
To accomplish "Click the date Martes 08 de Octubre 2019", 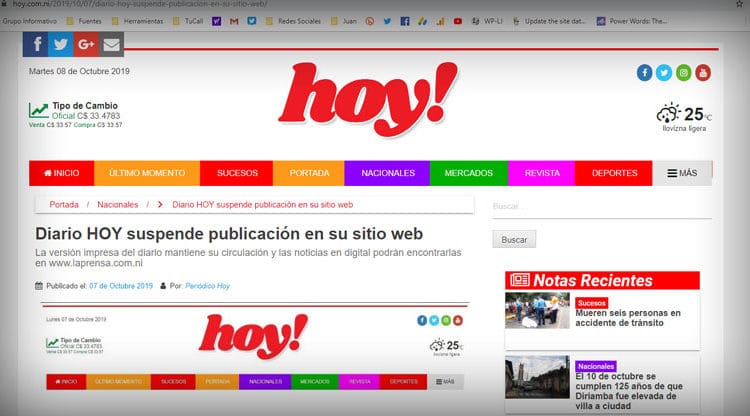I will click(79, 71).
